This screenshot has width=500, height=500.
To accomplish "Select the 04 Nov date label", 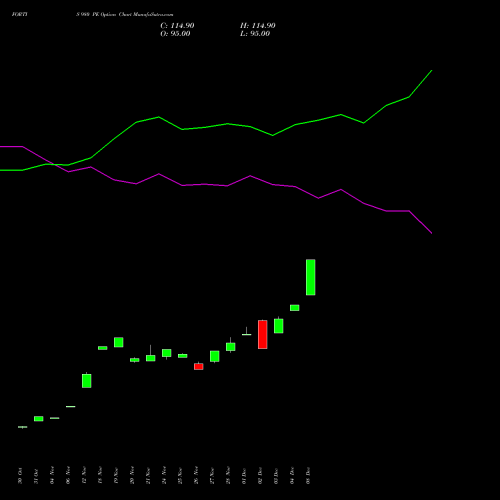I will coord(52,475).
